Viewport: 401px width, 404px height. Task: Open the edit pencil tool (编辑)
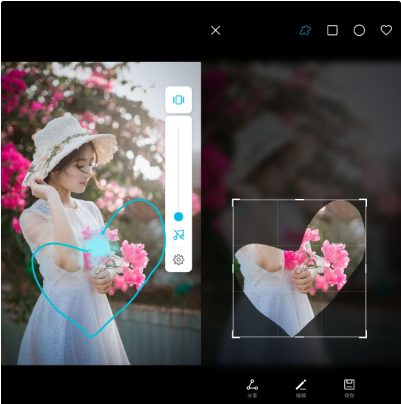pos(301,388)
